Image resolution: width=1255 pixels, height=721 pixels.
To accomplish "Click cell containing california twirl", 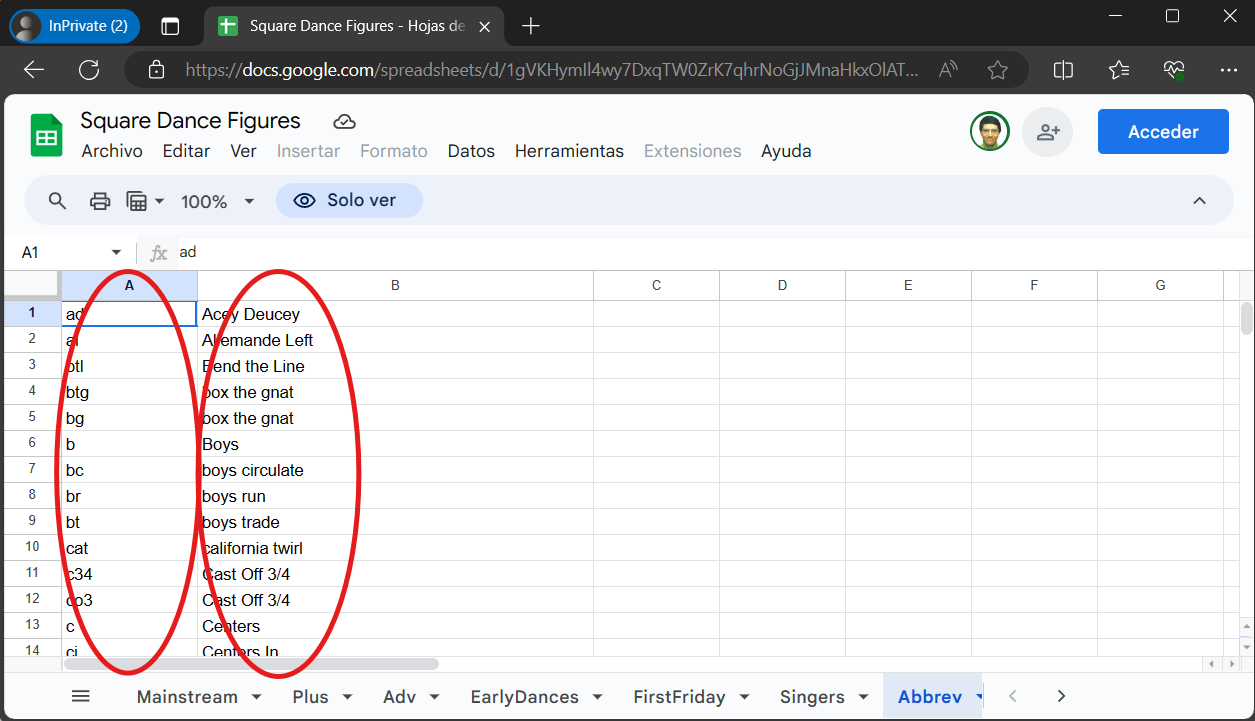I will tap(395, 548).
